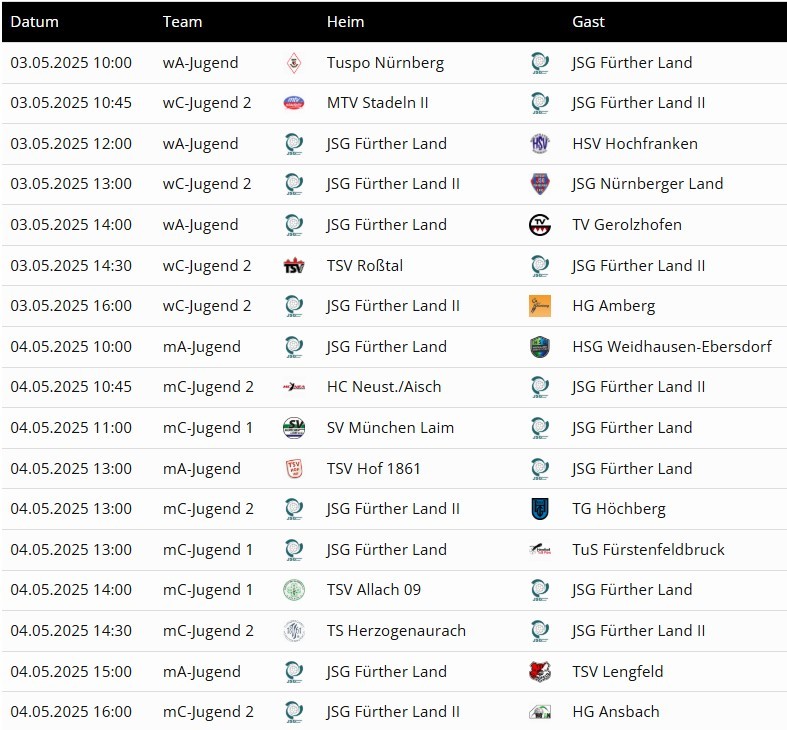
Task: Click the Datum column header
Action: tap(34, 22)
